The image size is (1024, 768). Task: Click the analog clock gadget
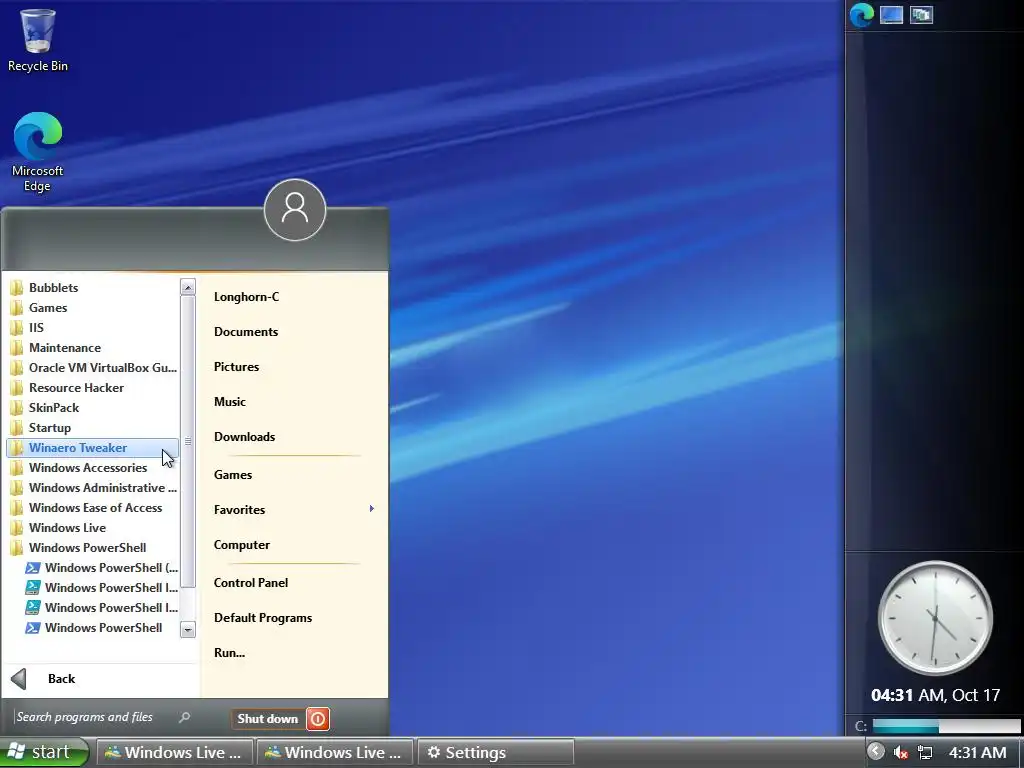[x=935, y=617]
